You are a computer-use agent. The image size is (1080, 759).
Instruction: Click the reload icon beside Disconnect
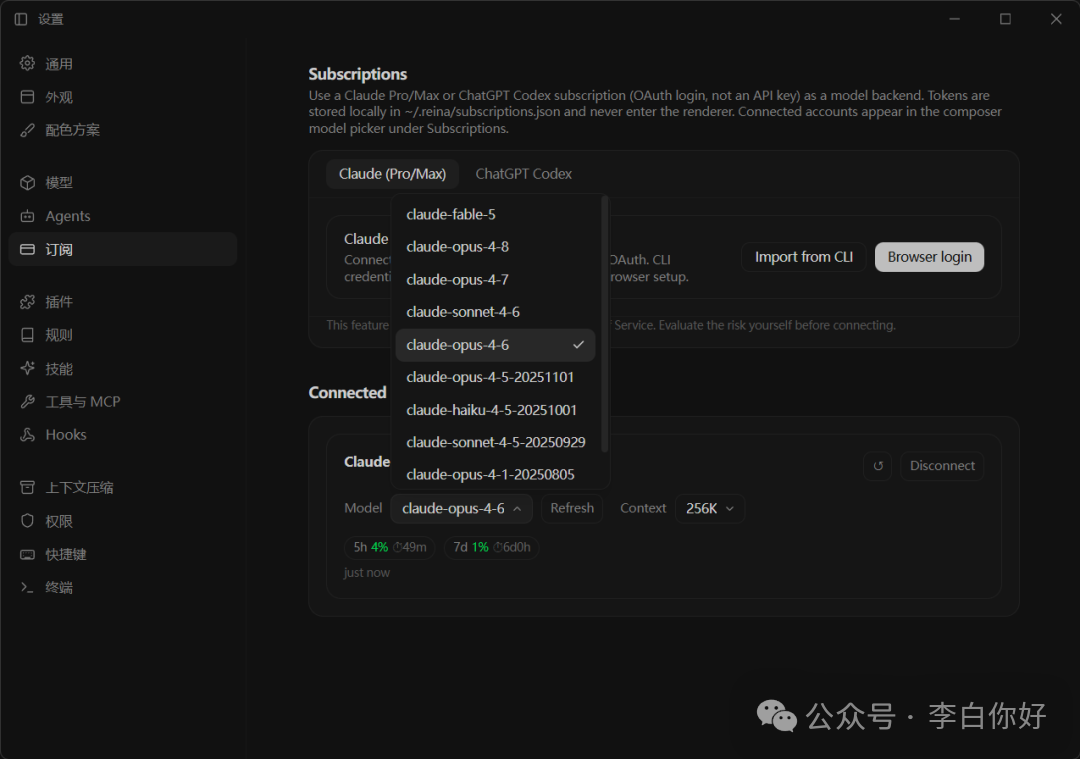coord(878,466)
